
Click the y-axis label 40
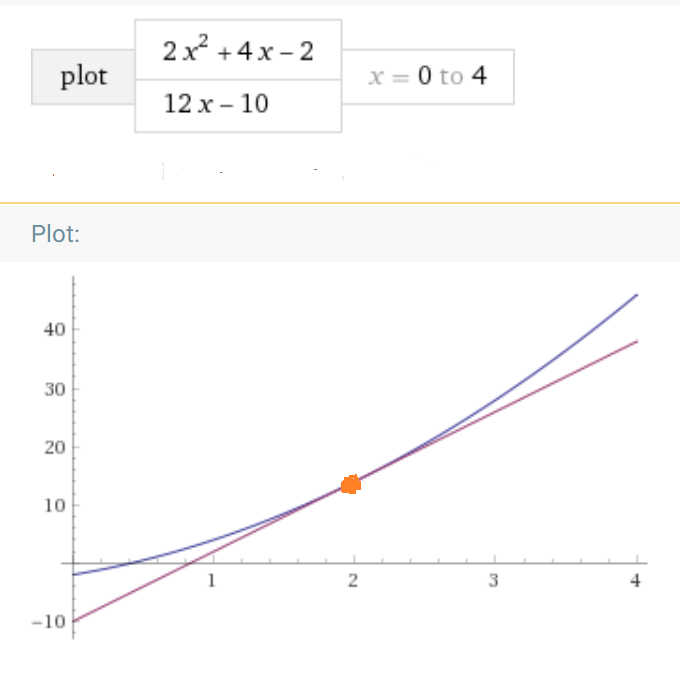[55, 330]
